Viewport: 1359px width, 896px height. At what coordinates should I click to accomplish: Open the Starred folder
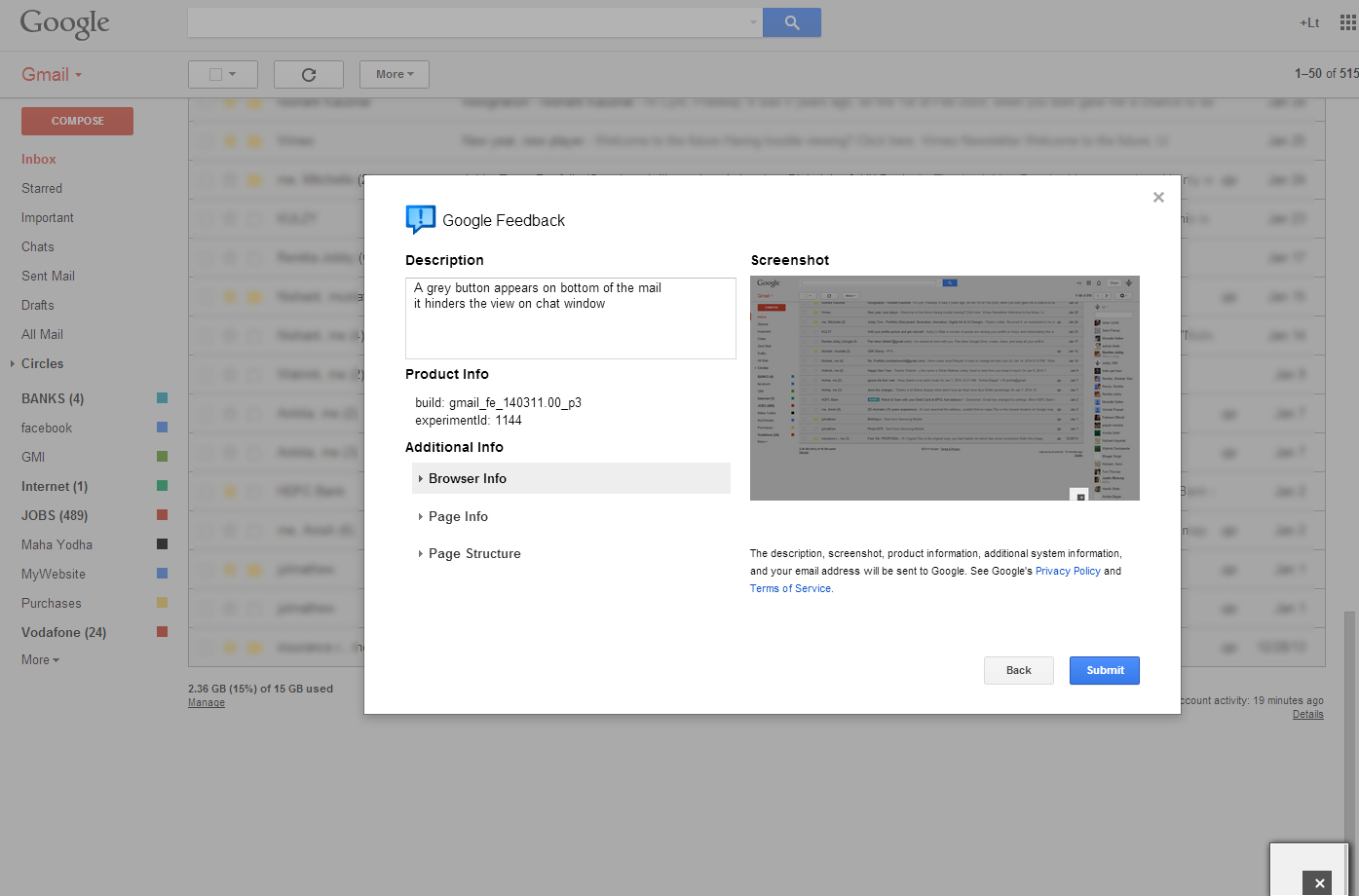42,188
